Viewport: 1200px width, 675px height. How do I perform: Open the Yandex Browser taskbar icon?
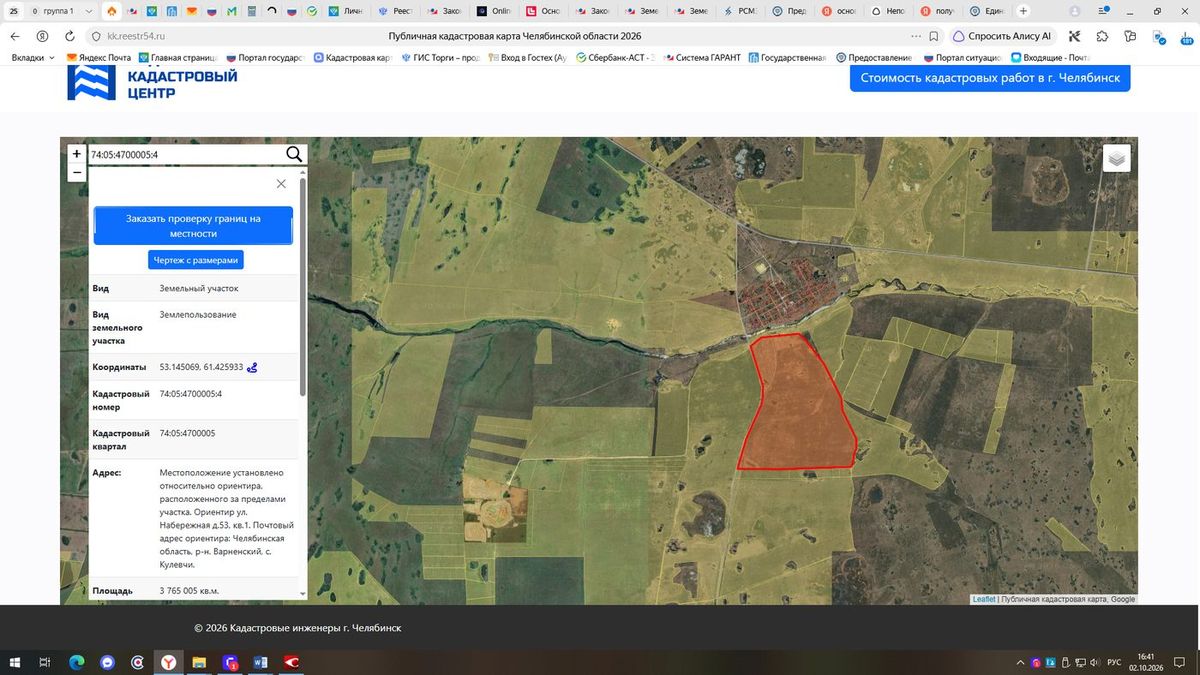[169, 662]
